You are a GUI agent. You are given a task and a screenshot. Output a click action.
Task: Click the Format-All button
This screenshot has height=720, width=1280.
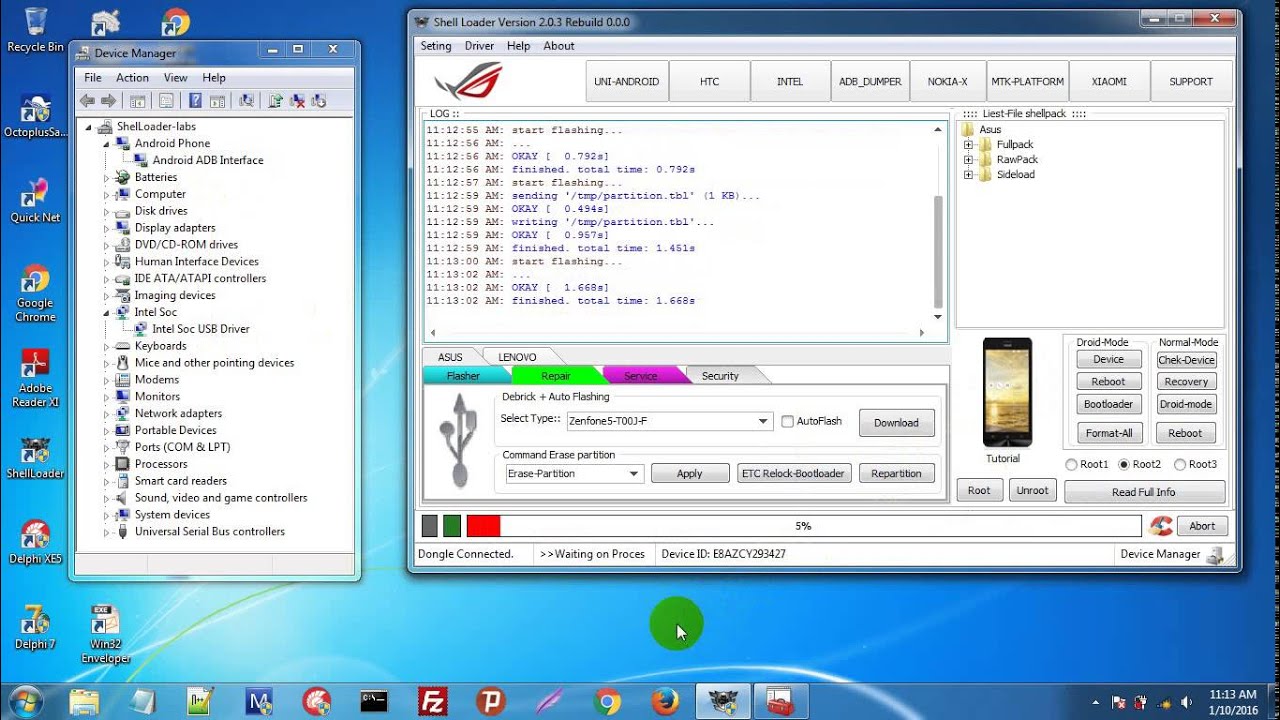tap(1109, 433)
